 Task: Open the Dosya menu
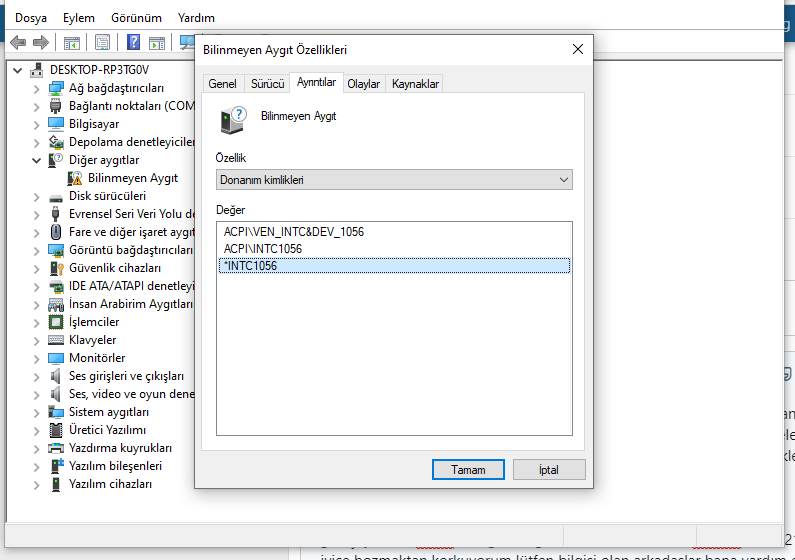[x=31, y=18]
